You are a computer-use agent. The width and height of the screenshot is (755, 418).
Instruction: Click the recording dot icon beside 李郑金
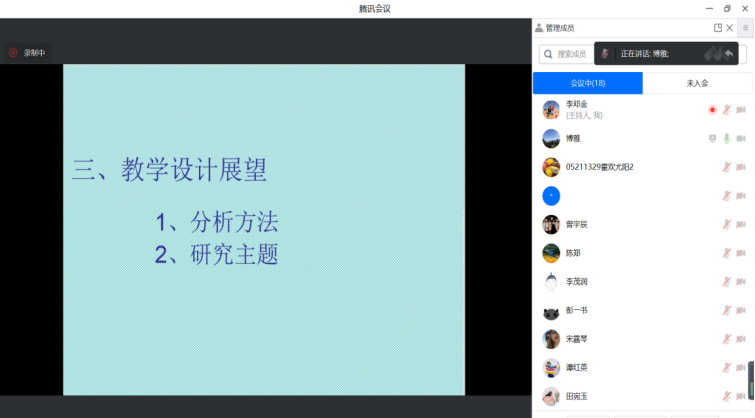pos(712,110)
